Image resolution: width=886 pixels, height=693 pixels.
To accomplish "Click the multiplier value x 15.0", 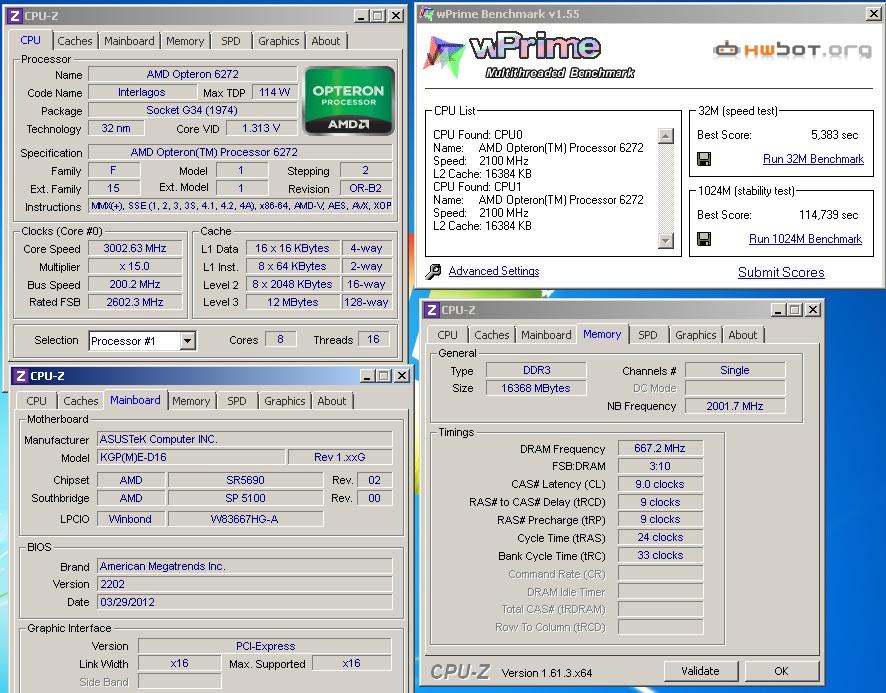I will pyautogui.click(x=135, y=266).
